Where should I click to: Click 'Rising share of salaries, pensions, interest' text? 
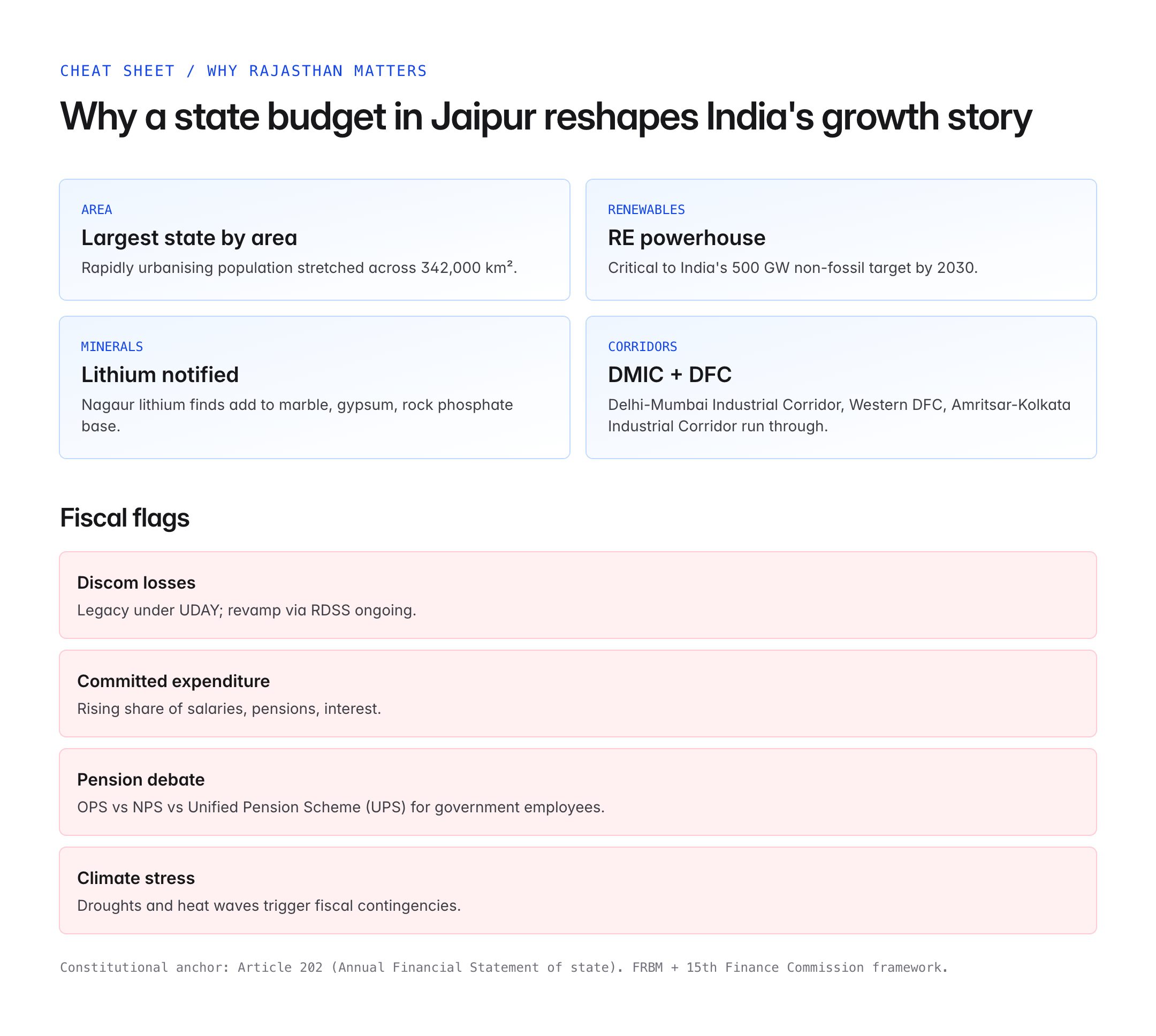[229, 709]
